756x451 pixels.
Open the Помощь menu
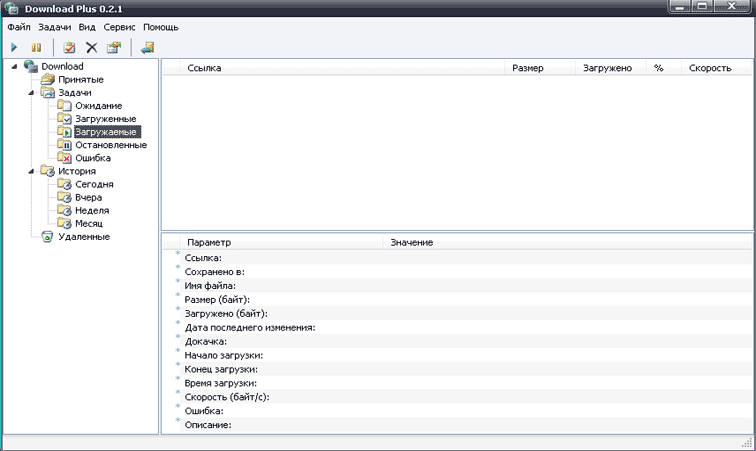click(161, 27)
